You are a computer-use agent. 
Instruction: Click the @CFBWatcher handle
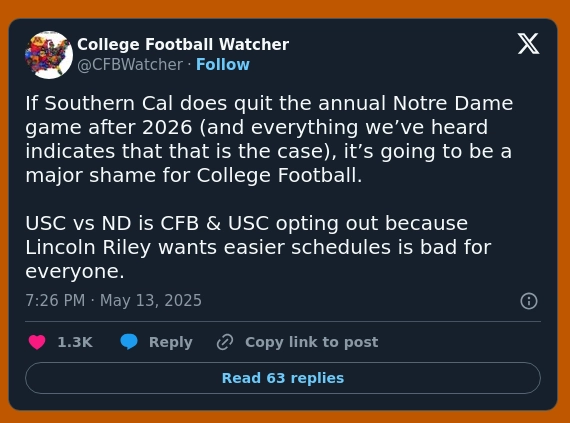130,65
